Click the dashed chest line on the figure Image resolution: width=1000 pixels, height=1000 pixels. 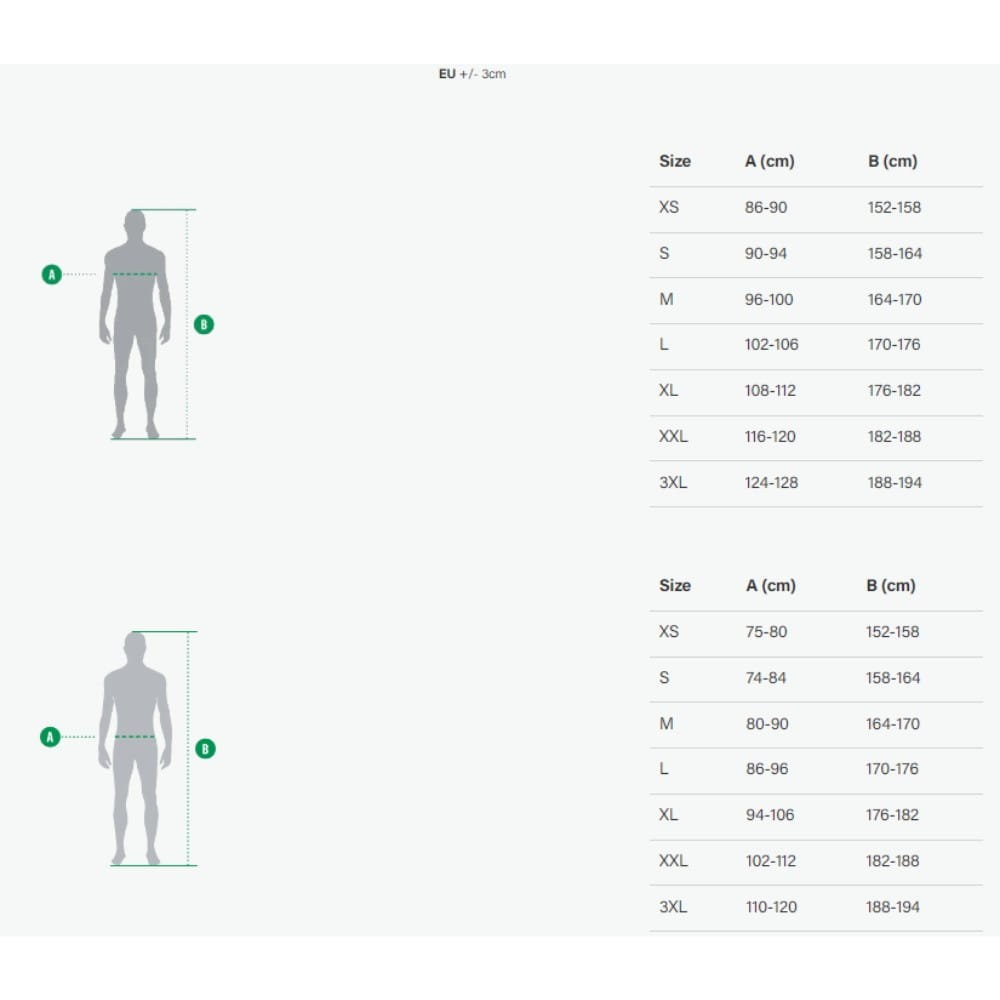(x=135, y=274)
